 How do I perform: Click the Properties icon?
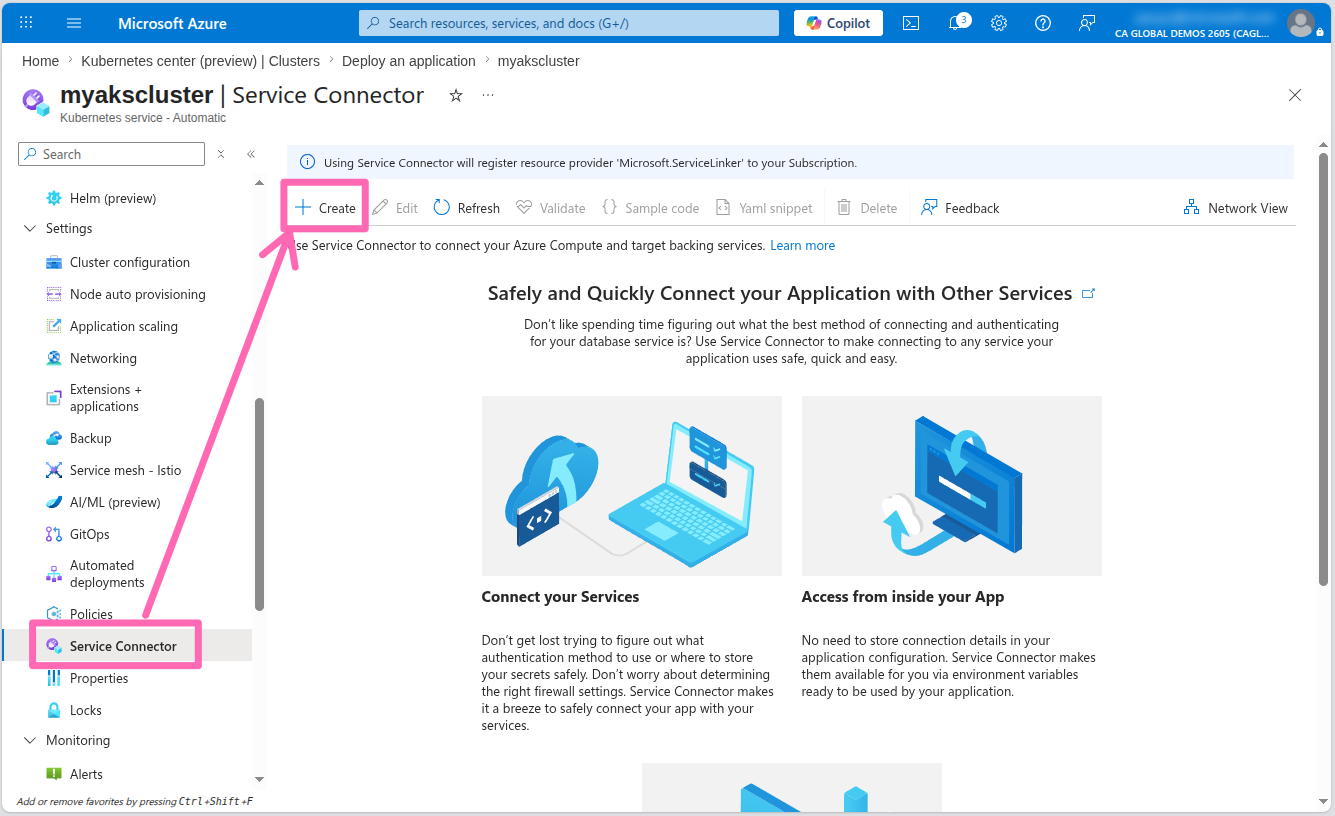tap(54, 678)
